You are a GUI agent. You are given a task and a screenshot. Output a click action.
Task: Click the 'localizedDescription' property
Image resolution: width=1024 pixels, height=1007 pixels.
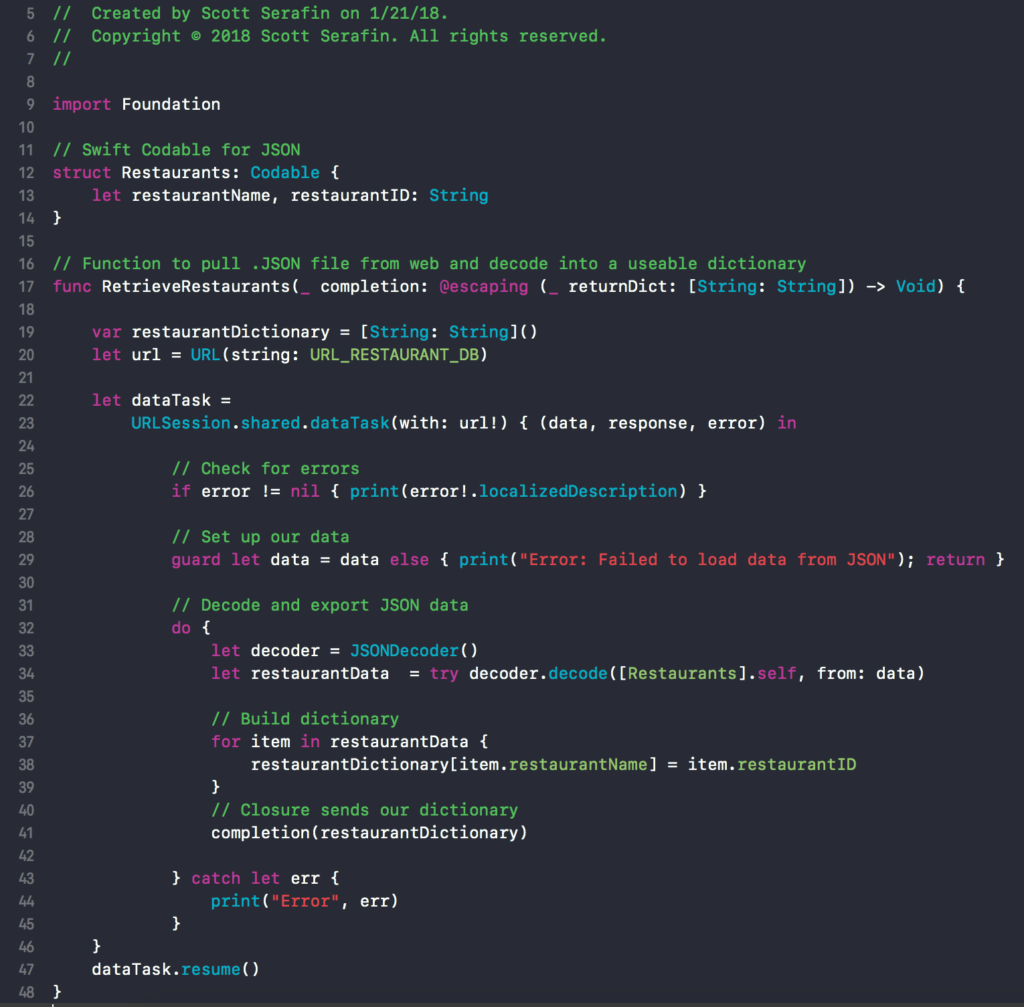579,491
